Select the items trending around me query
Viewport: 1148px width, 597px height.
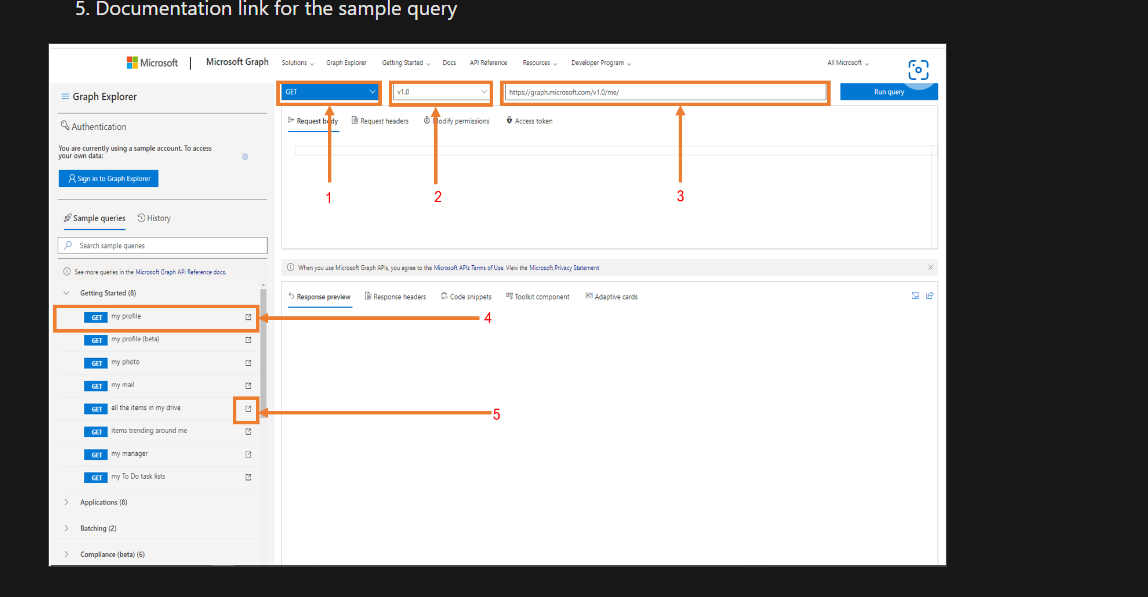(x=158, y=431)
